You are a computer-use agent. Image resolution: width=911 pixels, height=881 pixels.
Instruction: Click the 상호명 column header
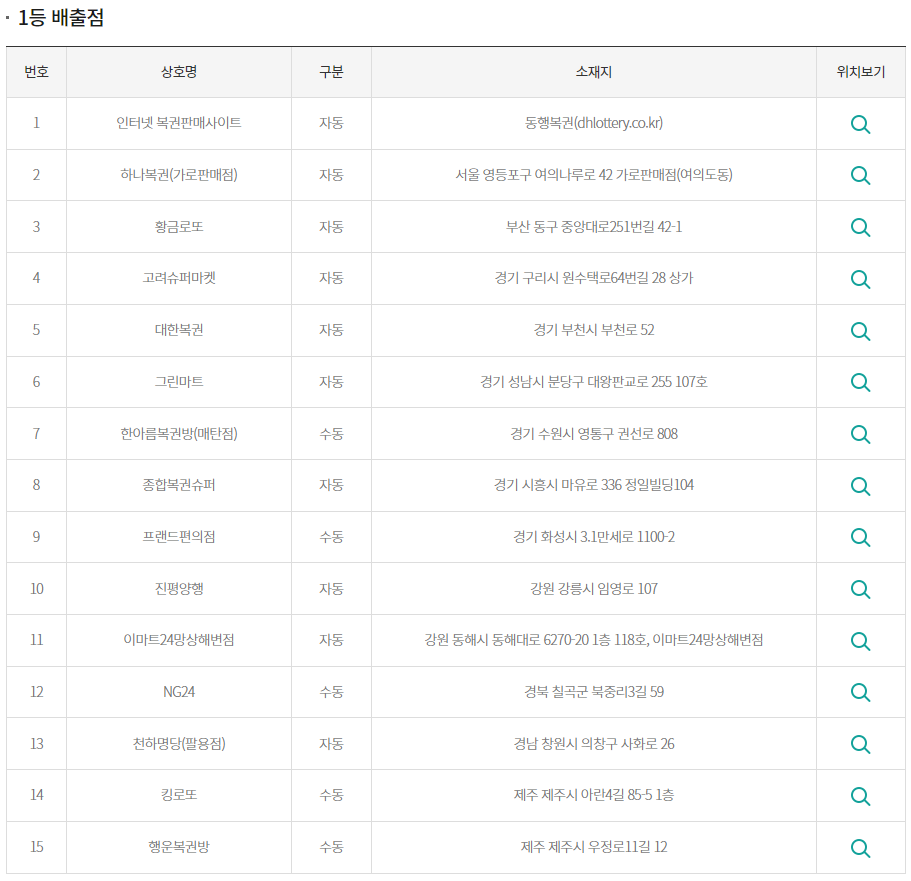pos(179,72)
